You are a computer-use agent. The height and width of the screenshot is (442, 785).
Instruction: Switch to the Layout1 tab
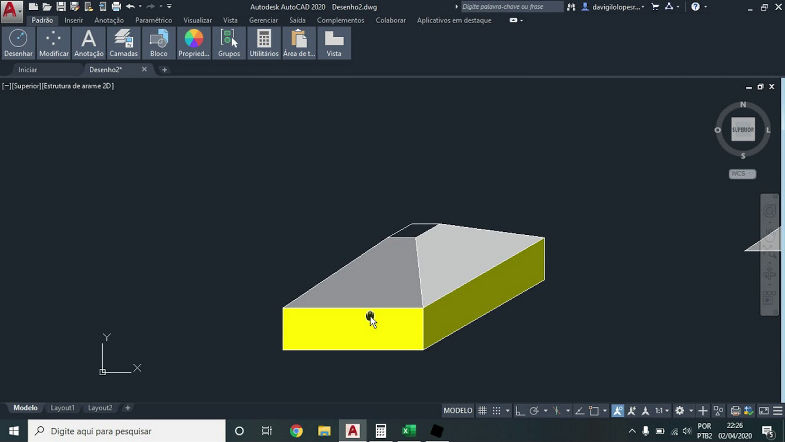[63, 408]
